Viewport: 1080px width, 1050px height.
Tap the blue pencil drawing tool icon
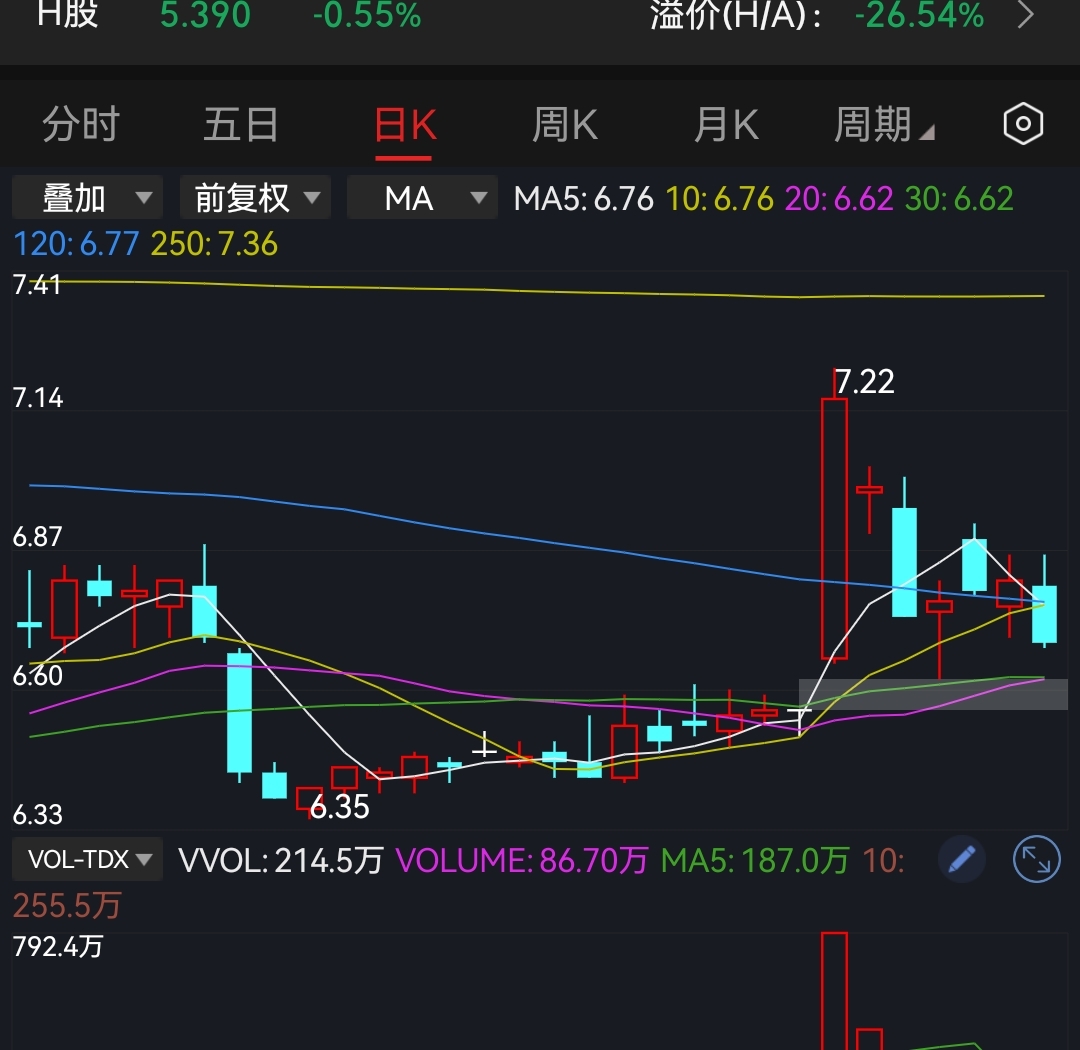click(x=962, y=859)
